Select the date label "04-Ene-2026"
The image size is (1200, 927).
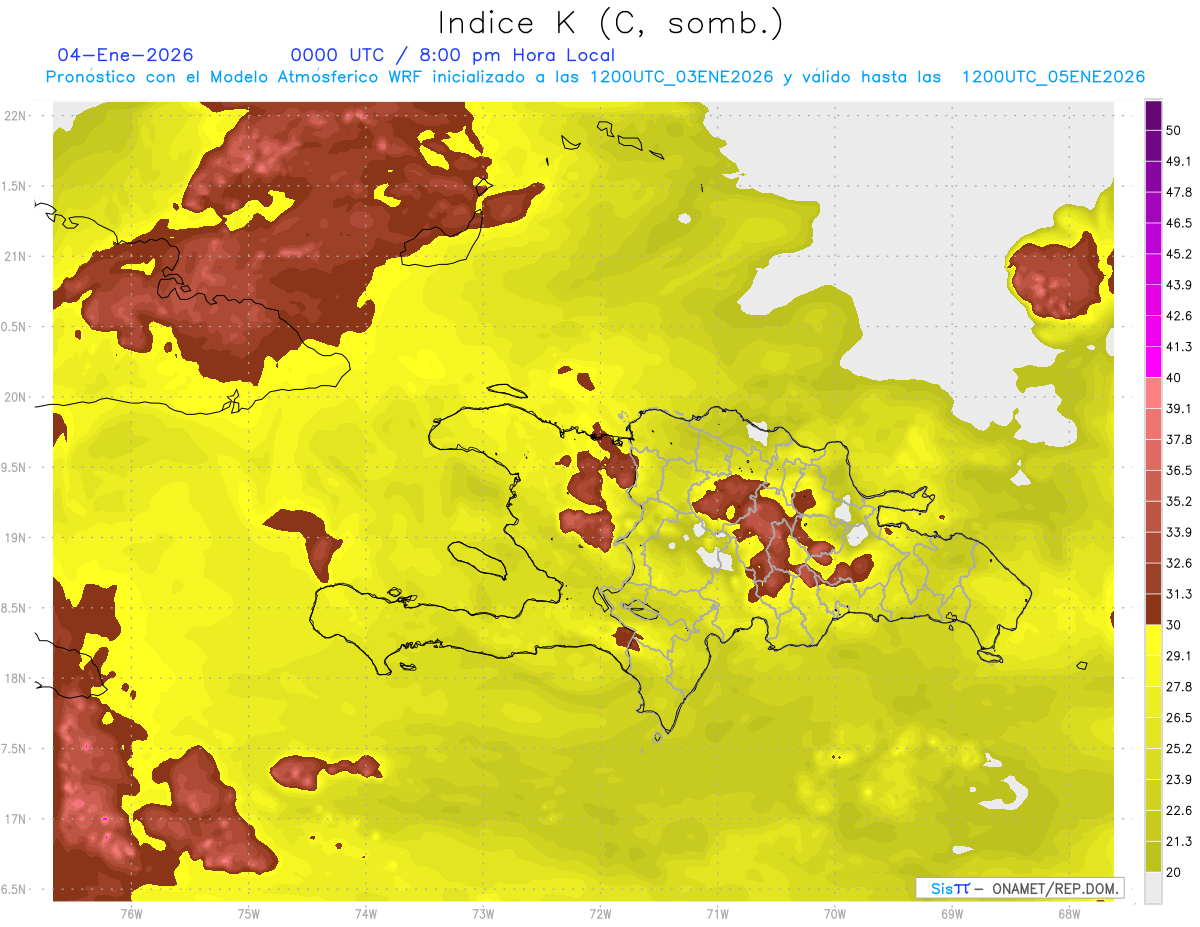125,55
